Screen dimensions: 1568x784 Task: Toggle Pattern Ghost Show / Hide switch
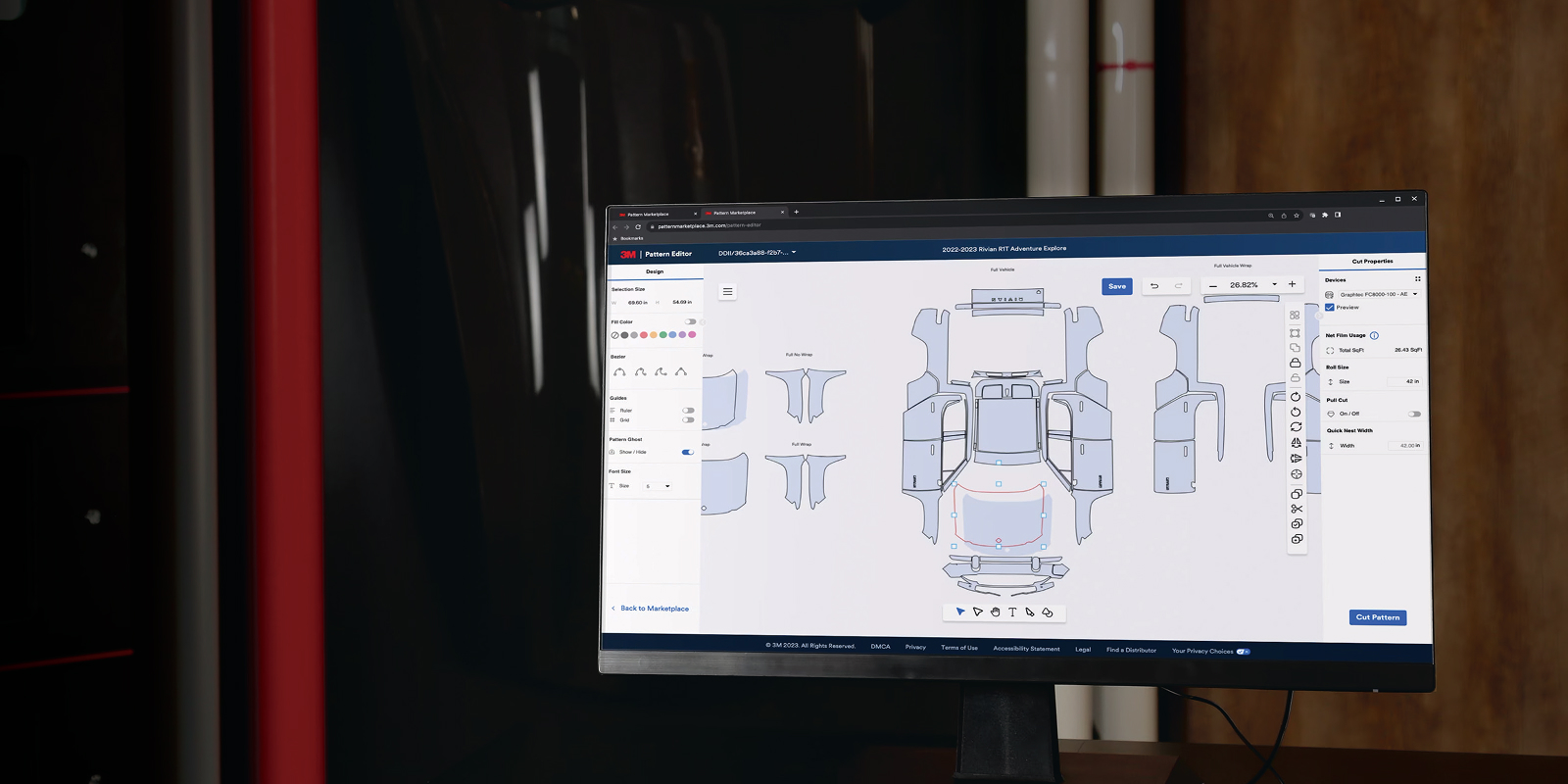point(687,452)
